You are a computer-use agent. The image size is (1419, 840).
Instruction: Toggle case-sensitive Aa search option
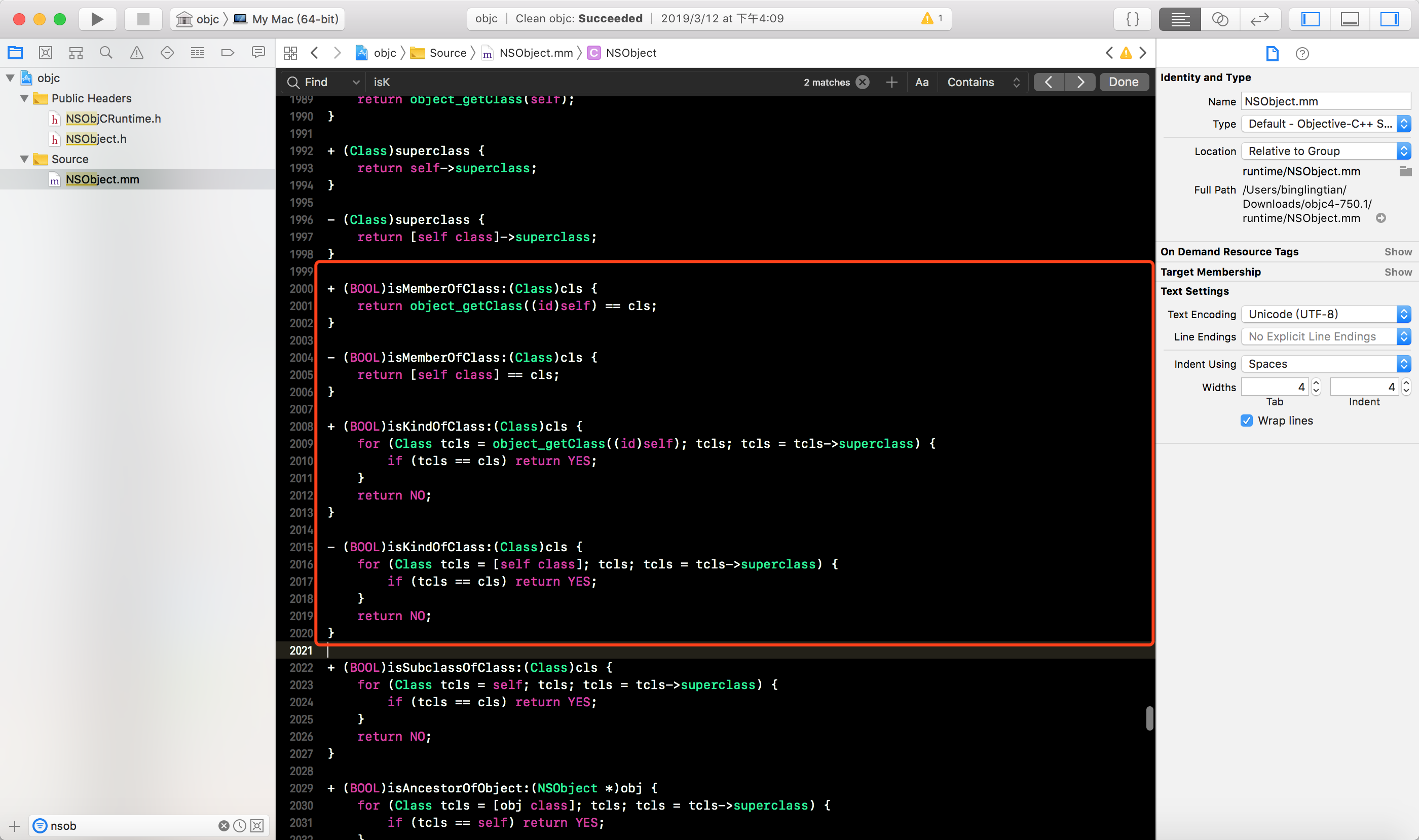coord(921,82)
